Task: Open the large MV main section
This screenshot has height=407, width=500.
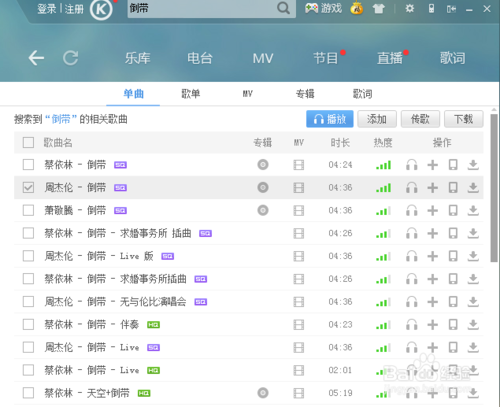Action: (x=263, y=59)
